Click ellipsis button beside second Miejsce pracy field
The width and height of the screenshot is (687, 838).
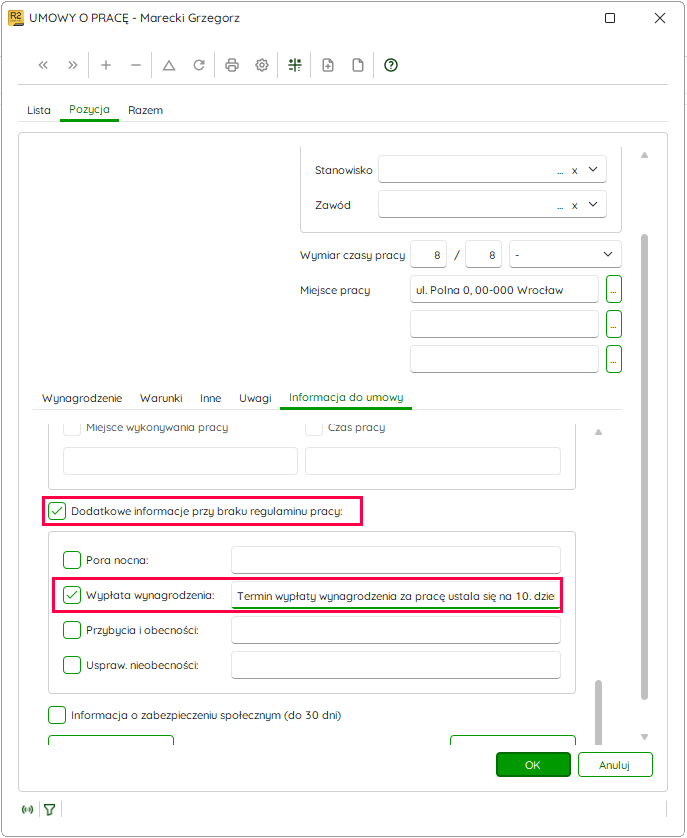click(614, 324)
